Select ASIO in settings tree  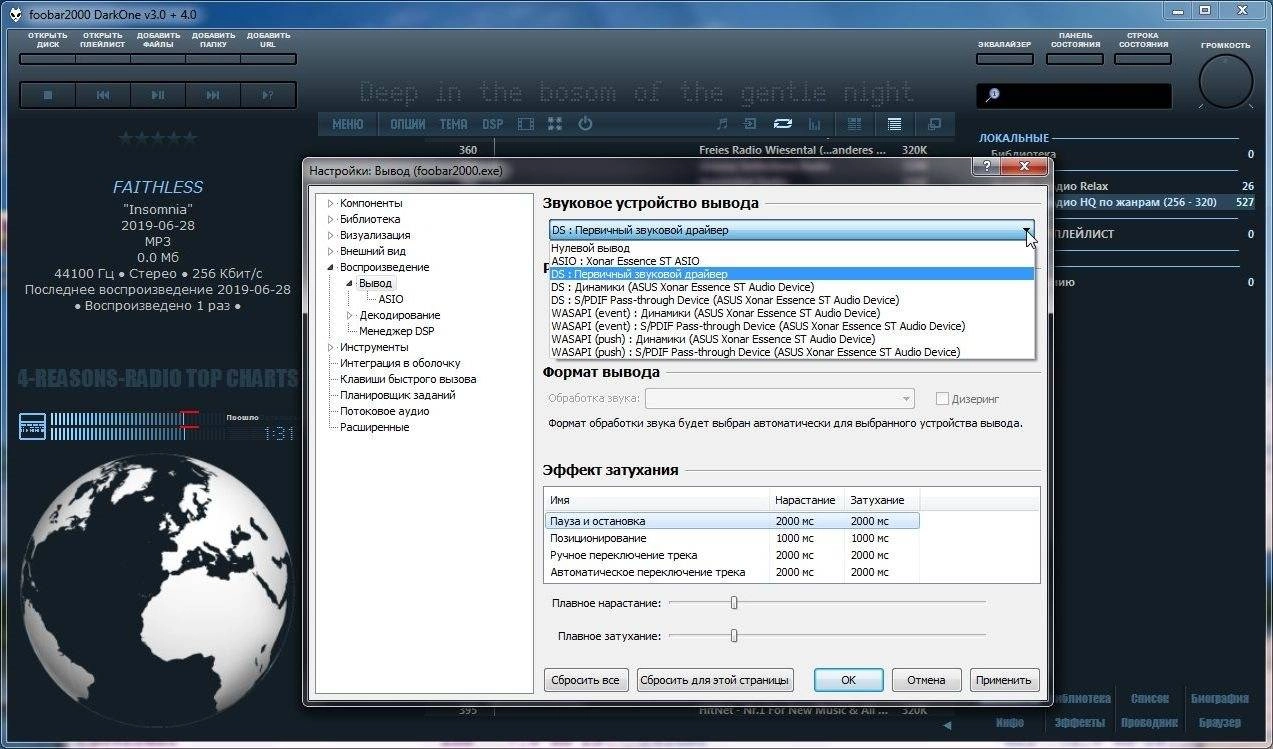[x=391, y=299]
